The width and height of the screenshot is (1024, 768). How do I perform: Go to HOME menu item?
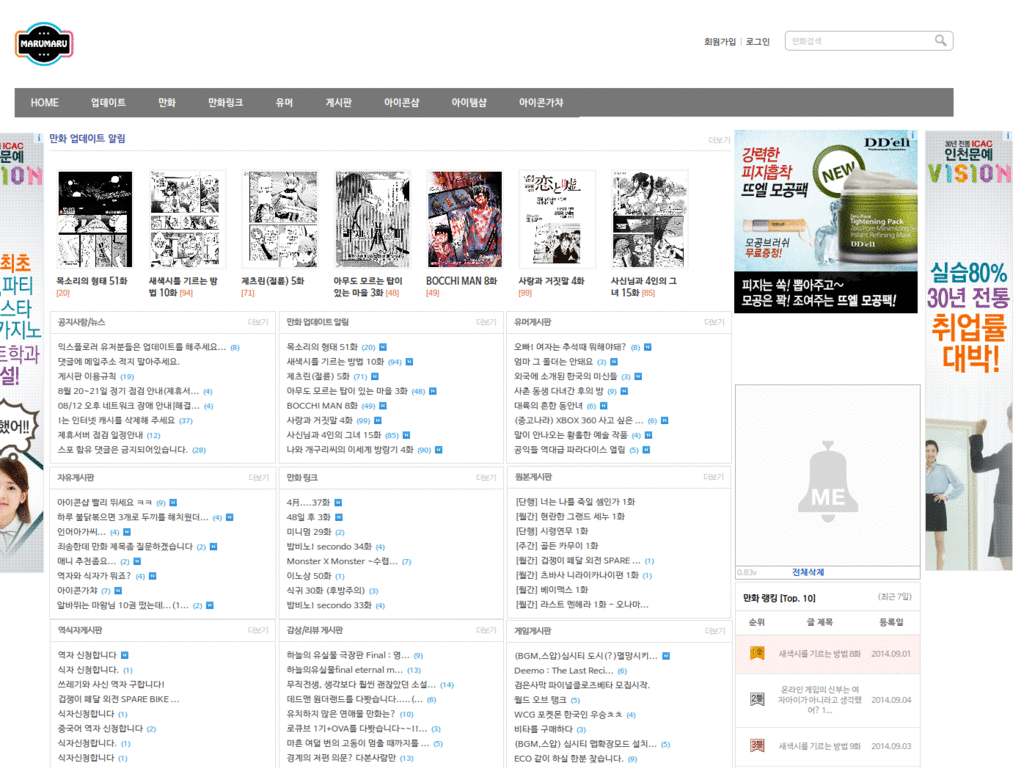click(x=44, y=103)
